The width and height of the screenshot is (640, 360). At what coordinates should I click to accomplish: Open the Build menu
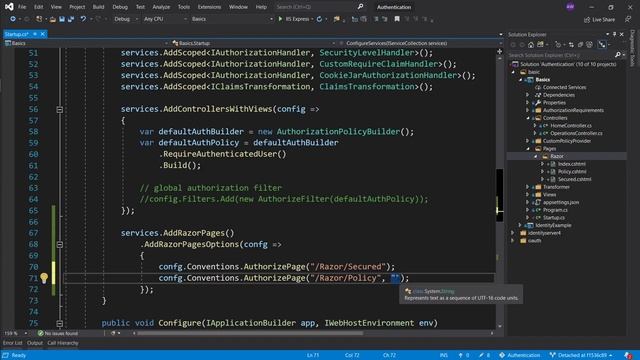[98, 7]
